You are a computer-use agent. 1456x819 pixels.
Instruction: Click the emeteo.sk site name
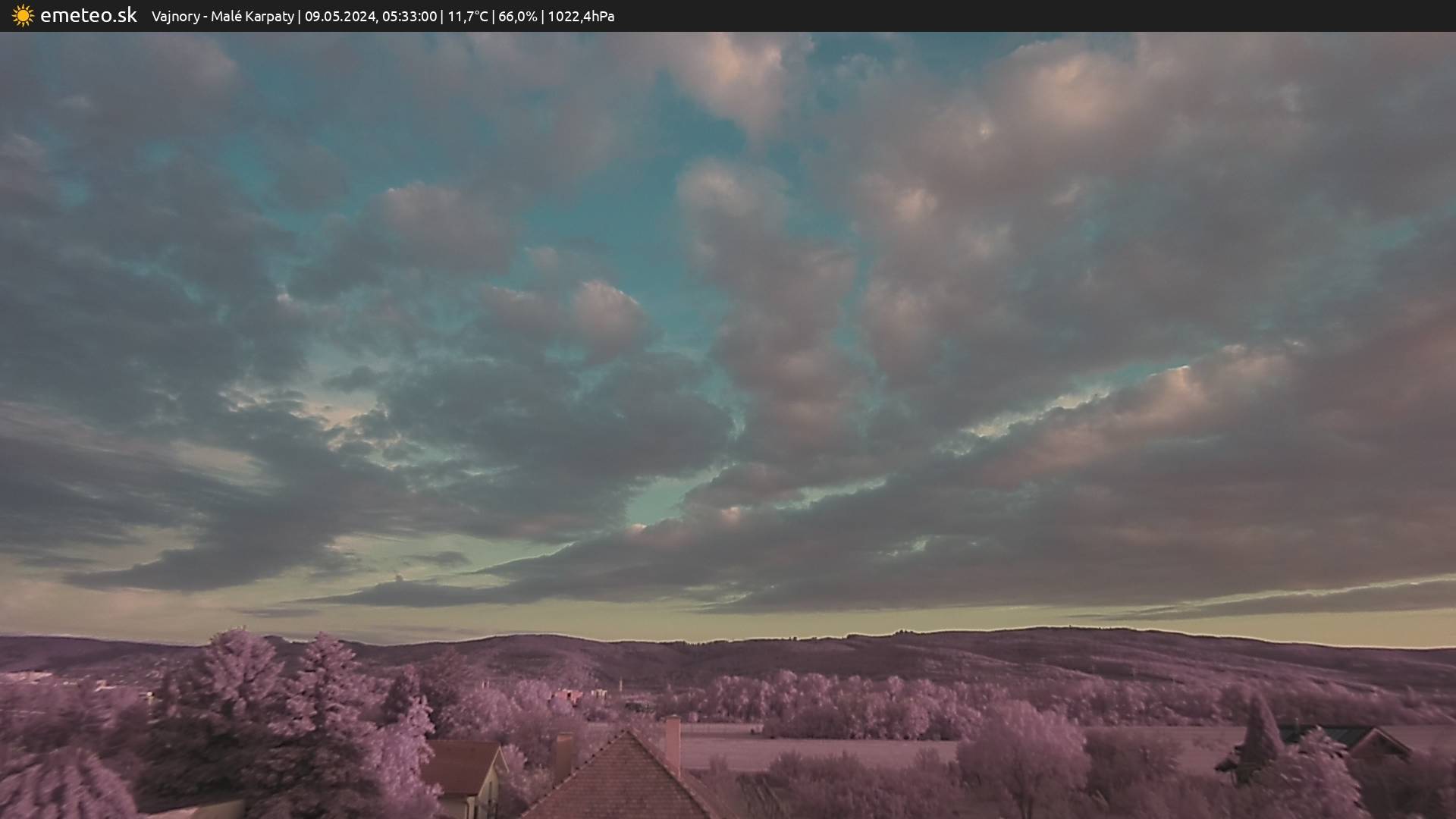click(89, 16)
